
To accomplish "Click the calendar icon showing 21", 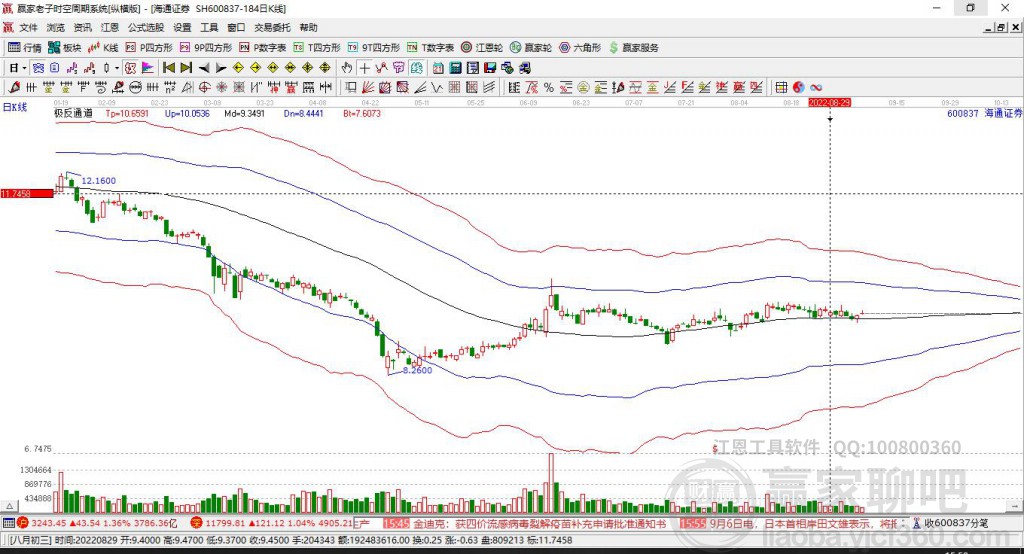I will tap(438, 68).
